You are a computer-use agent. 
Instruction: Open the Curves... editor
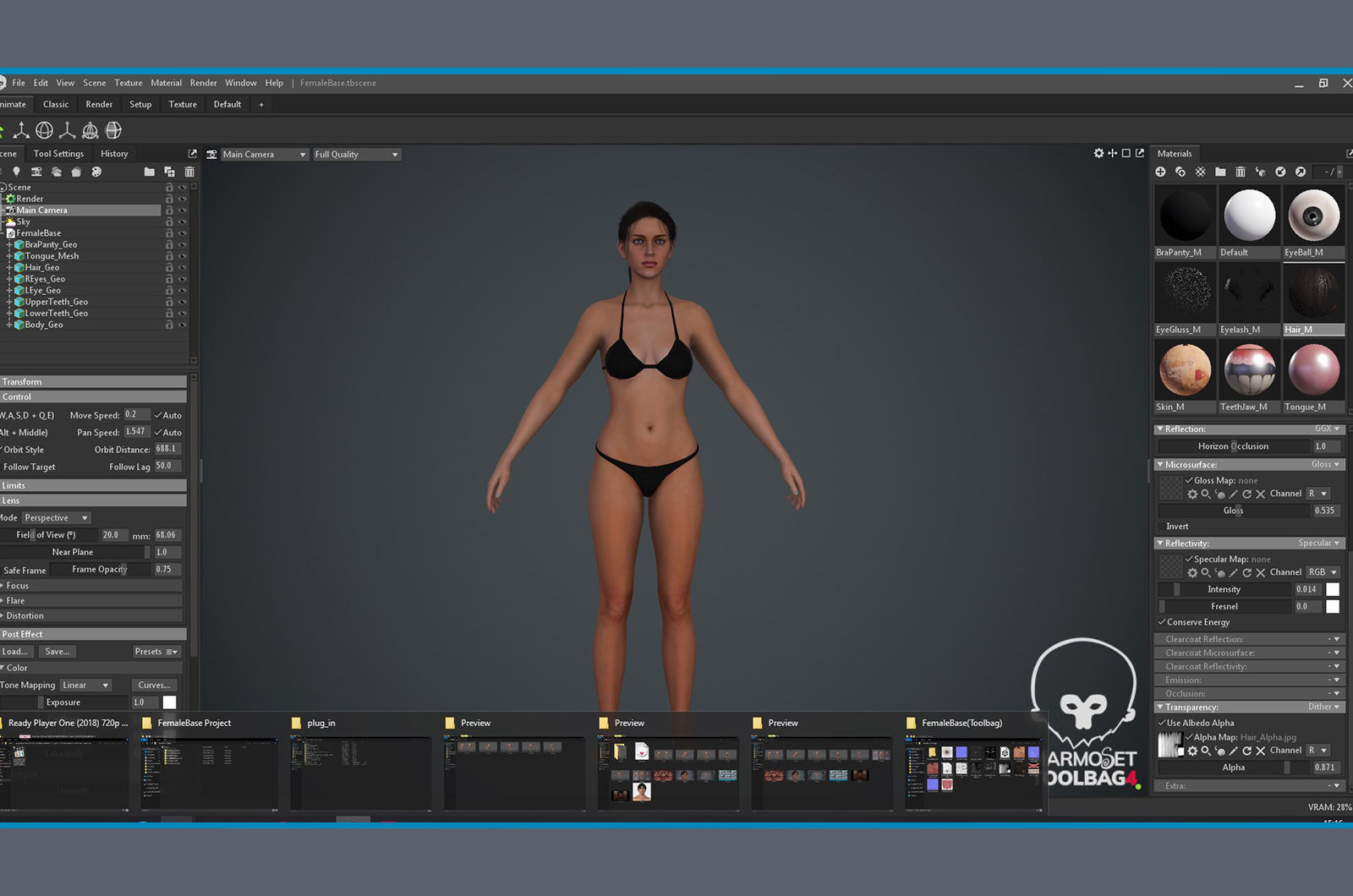[154, 685]
